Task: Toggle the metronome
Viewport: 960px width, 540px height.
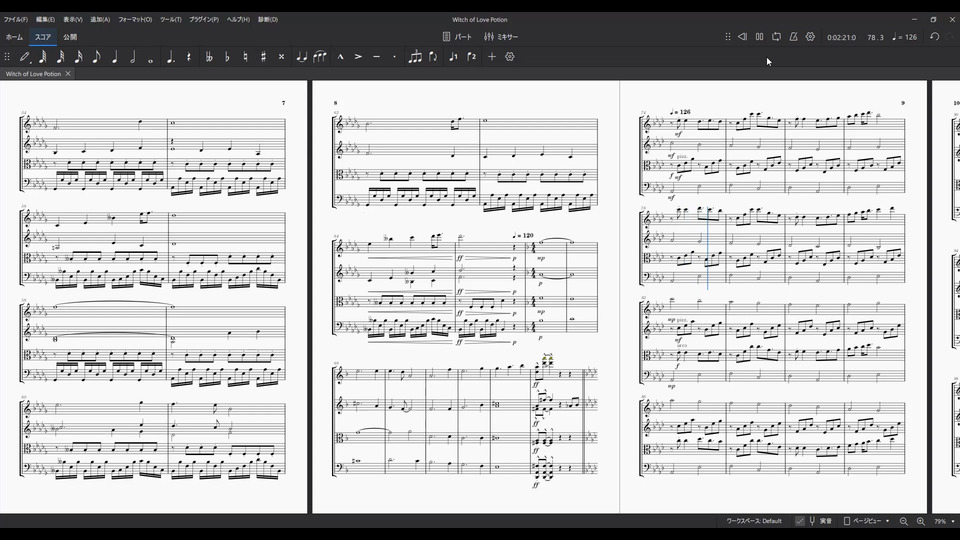Action: 793,37
